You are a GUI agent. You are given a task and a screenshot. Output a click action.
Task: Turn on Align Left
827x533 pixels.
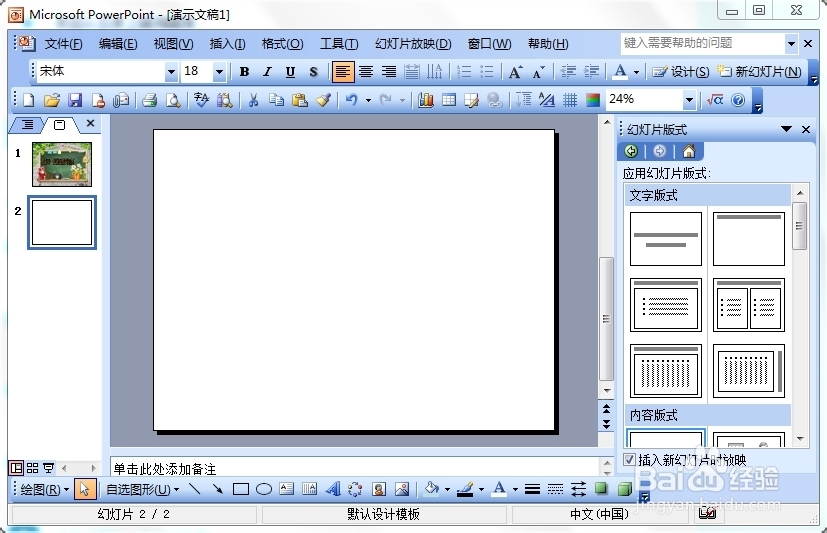pyautogui.click(x=343, y=72)
